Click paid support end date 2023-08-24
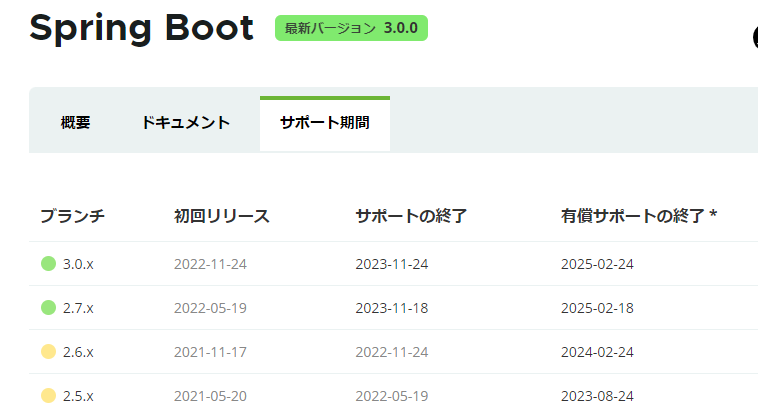 click(598, 396)
